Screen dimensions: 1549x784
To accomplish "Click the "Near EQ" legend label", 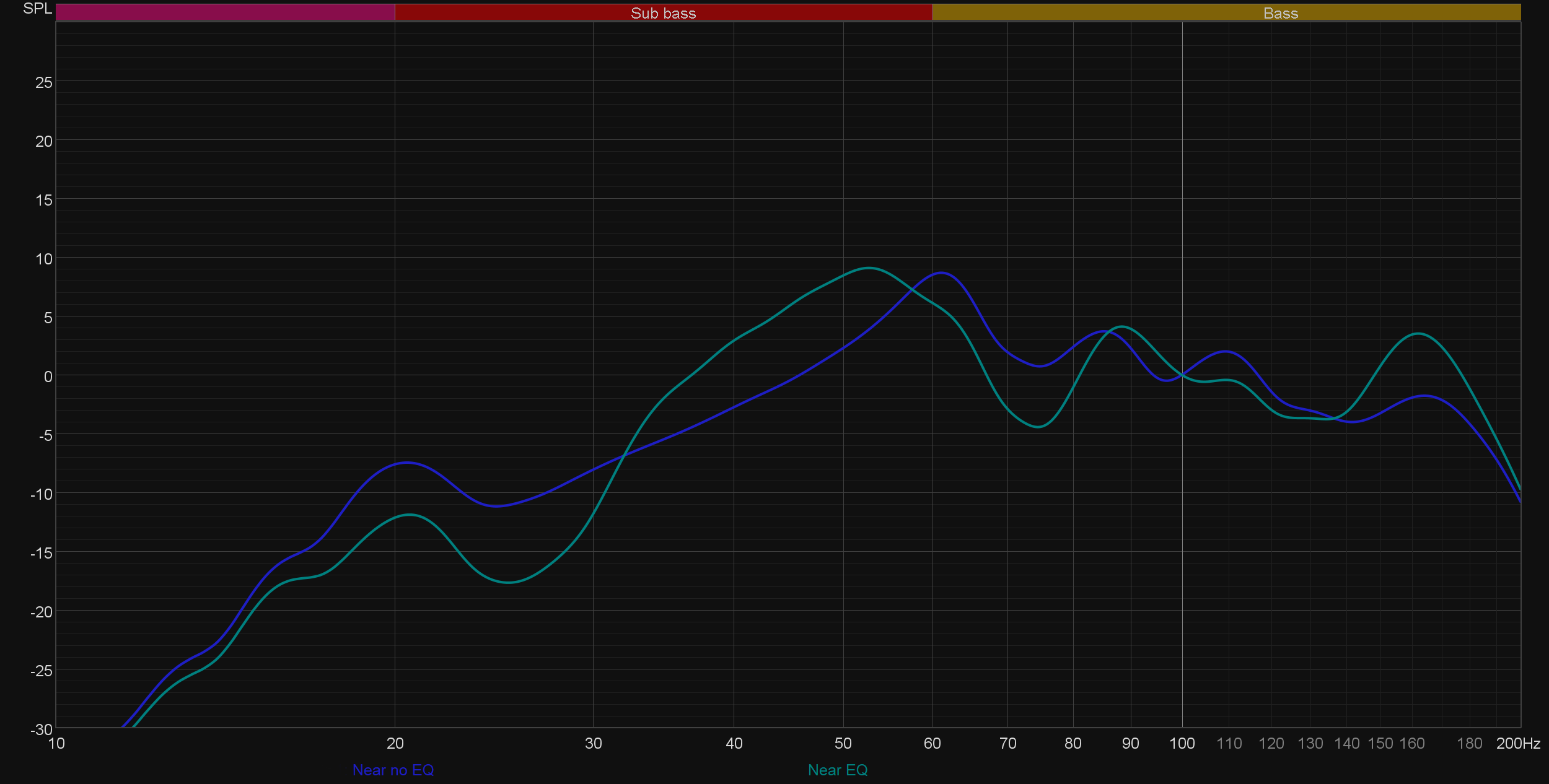I will pyautogui.click(x=838, y=770).
